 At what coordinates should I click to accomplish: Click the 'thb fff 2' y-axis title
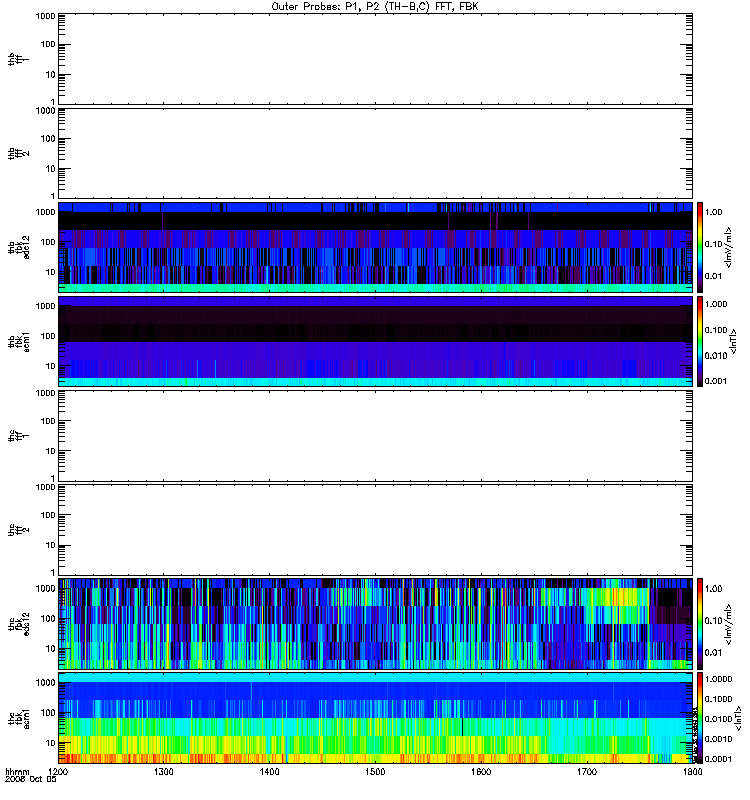[x=18, y=154]
